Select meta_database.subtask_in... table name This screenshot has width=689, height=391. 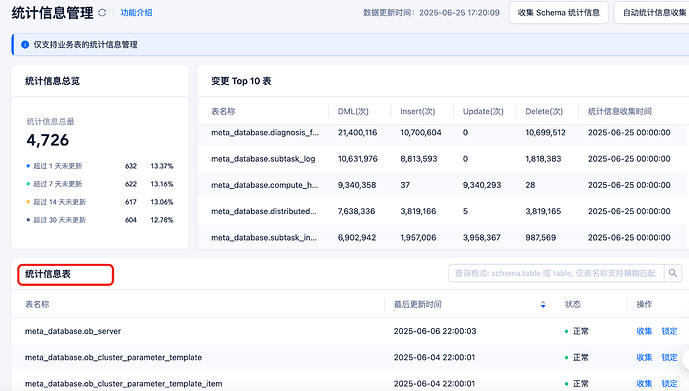pos(264,238)
